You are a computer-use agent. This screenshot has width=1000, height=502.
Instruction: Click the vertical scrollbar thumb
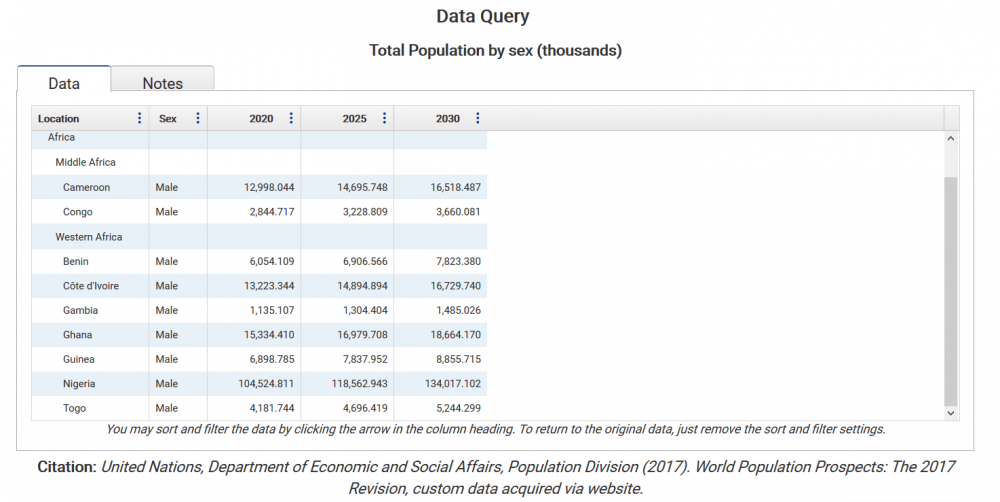coord(951,292)
